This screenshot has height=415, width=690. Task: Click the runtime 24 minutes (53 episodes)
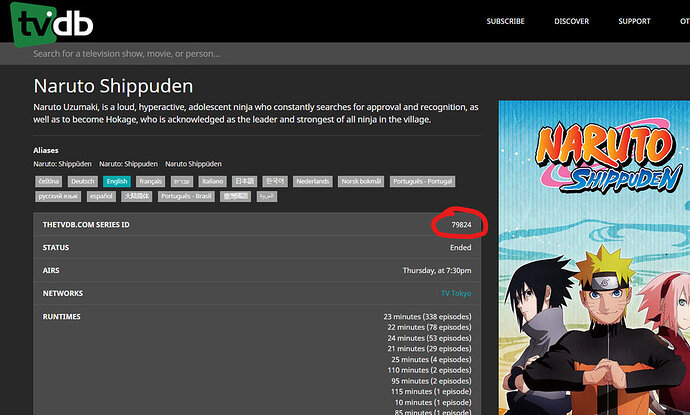(x=429, y=338)
